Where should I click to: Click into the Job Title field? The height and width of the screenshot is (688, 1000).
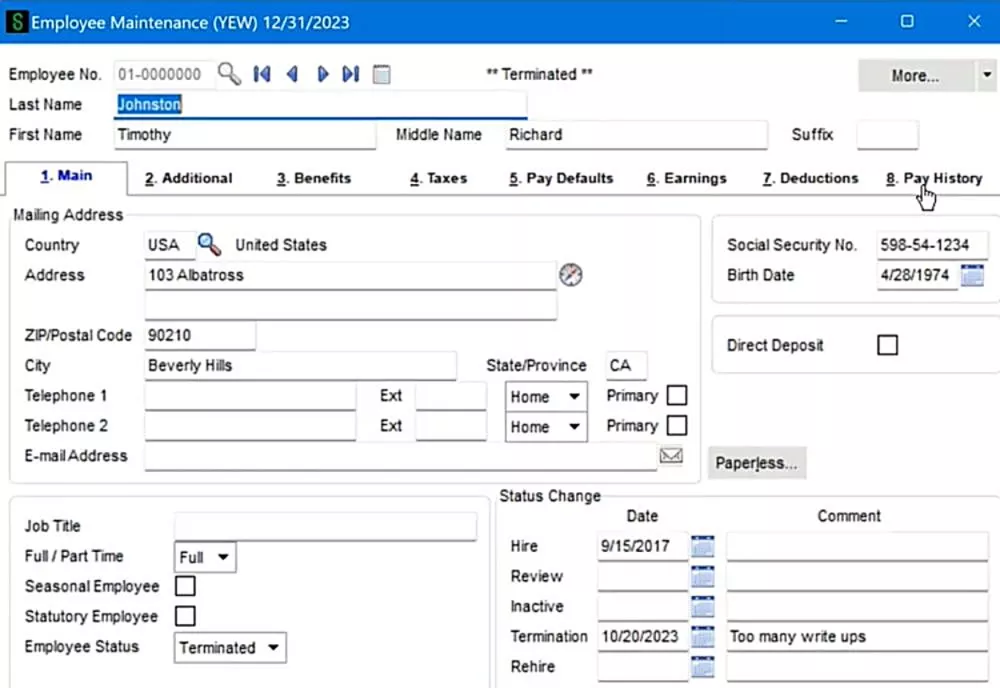(325, 526)
